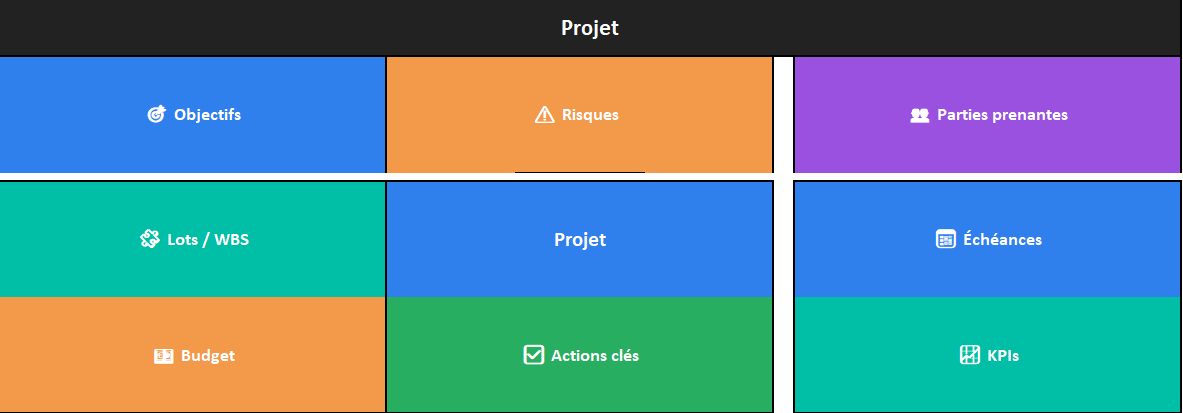Open the Risques text label
1183x413 pixels.
(590, 115)
